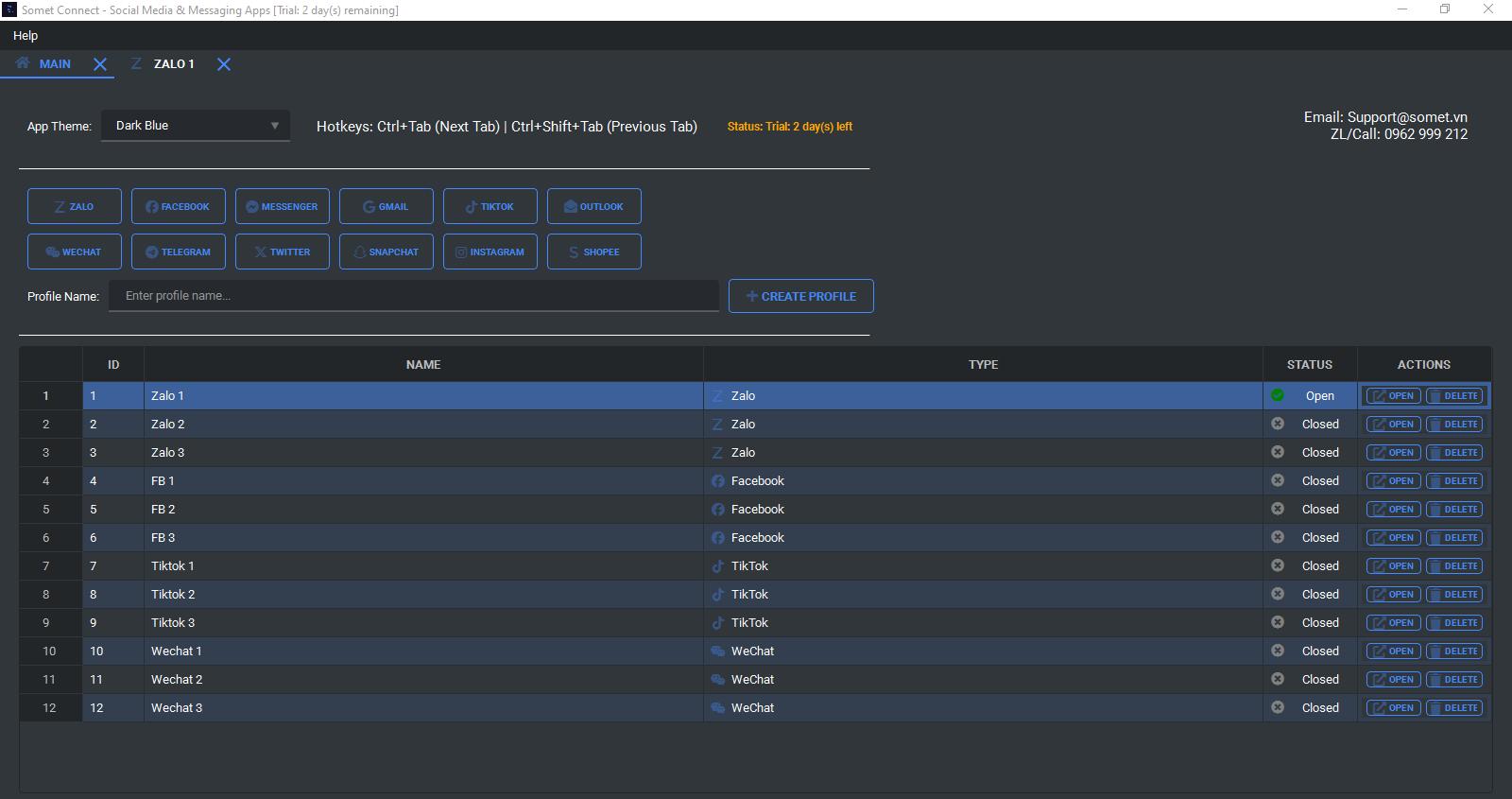Click the Telegram app button
Viewport: 1512px width, 799px height.
(179, 252)
